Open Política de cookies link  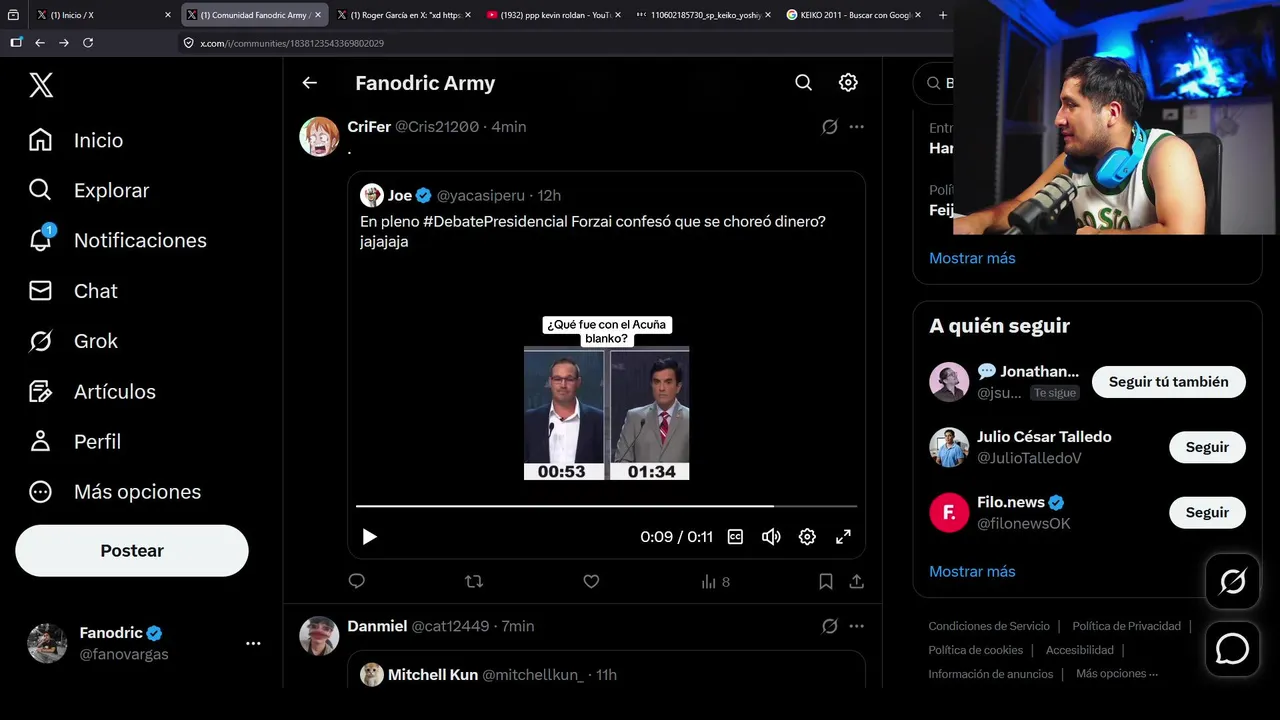coord(975,650)
